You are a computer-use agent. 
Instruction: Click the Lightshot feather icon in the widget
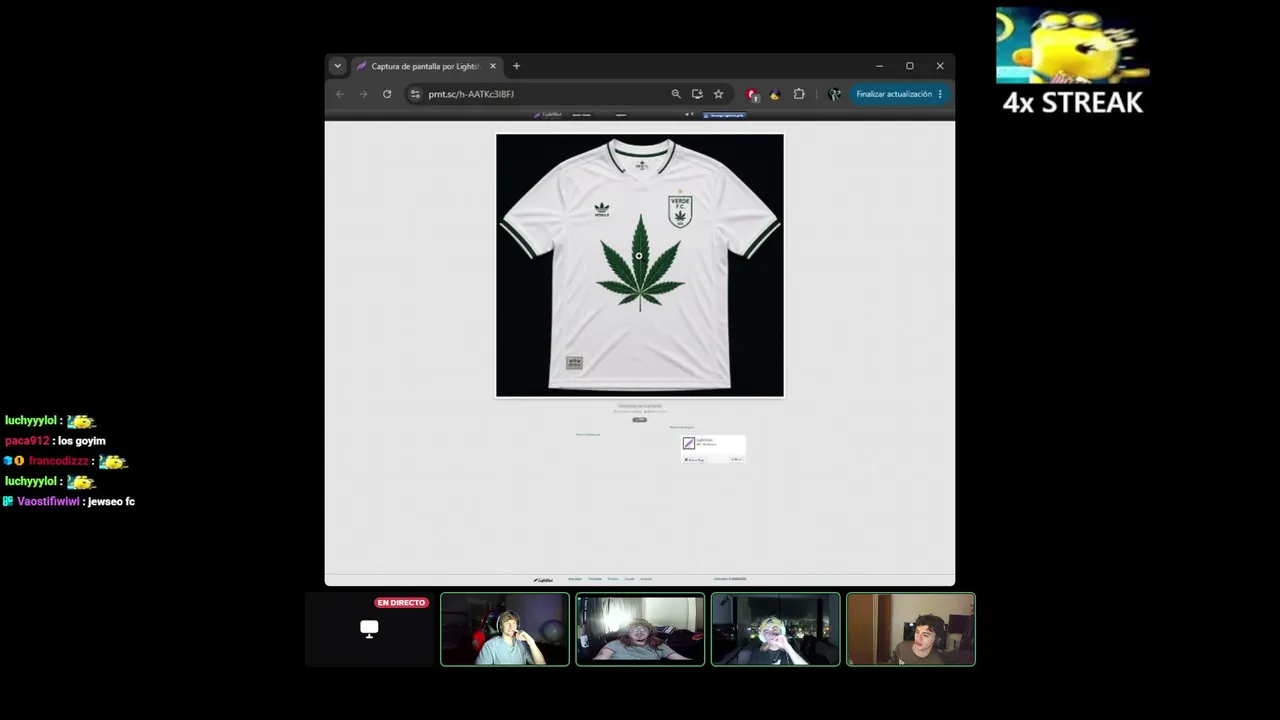(688, 443)
